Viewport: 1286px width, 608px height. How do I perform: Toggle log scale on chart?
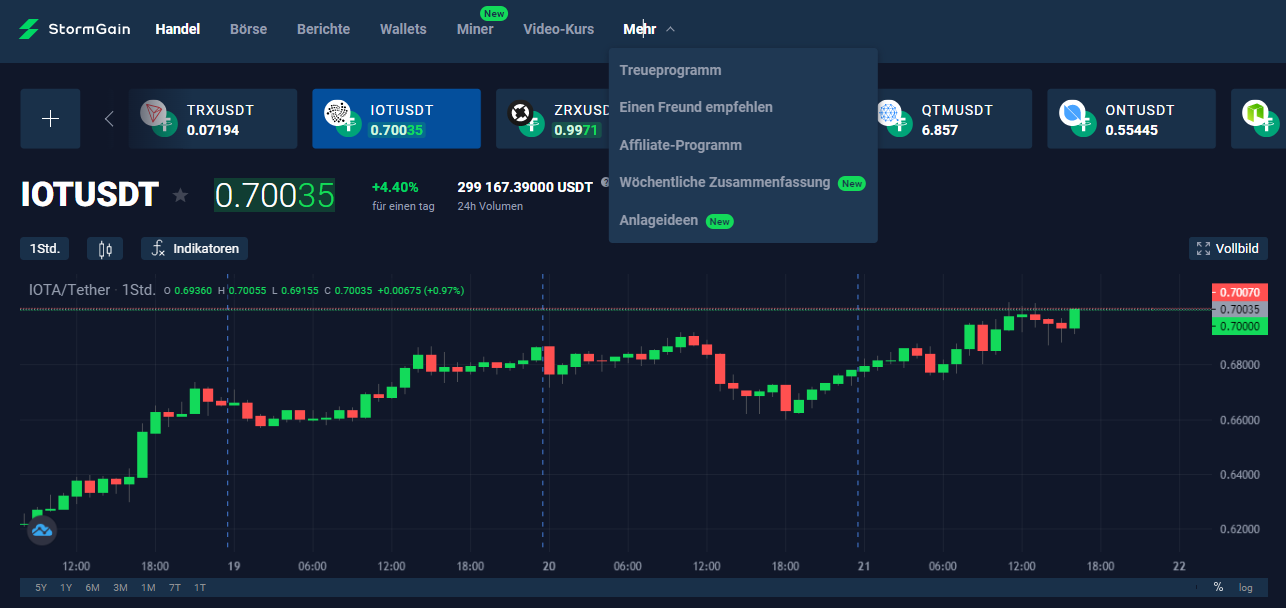1245,587
